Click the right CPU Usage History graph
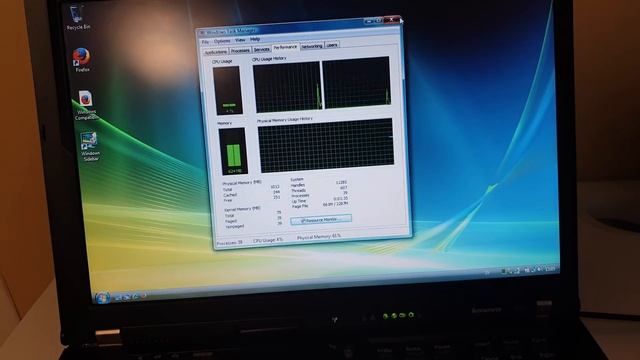This screenshot has height=360, width=640. pyautogui.click(x=356, y=83)
